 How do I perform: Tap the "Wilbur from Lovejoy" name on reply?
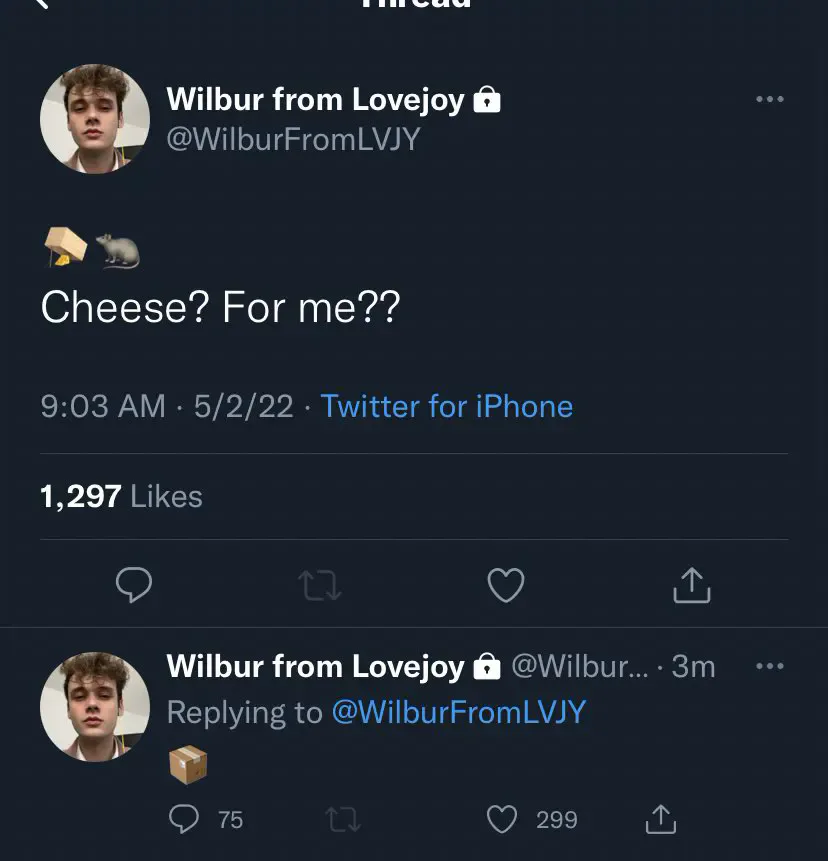315,666
